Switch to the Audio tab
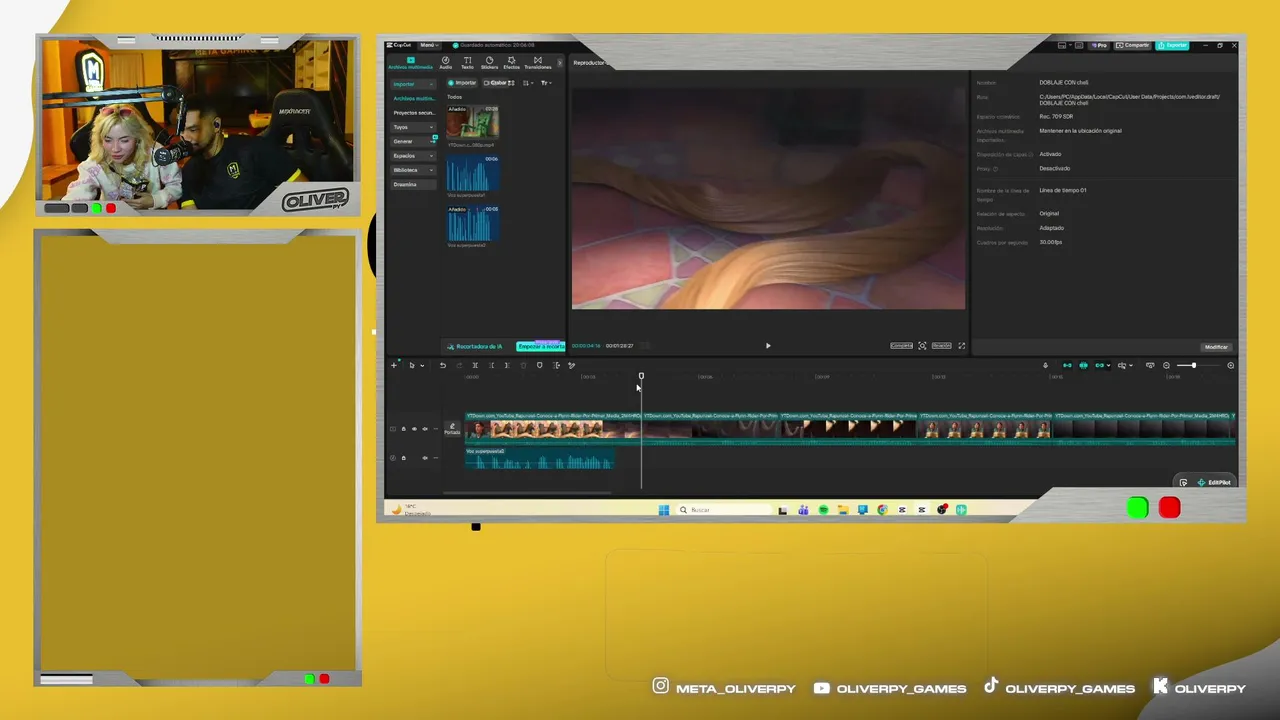Screen dimensions: 1280x720 (x=446, y=63)
